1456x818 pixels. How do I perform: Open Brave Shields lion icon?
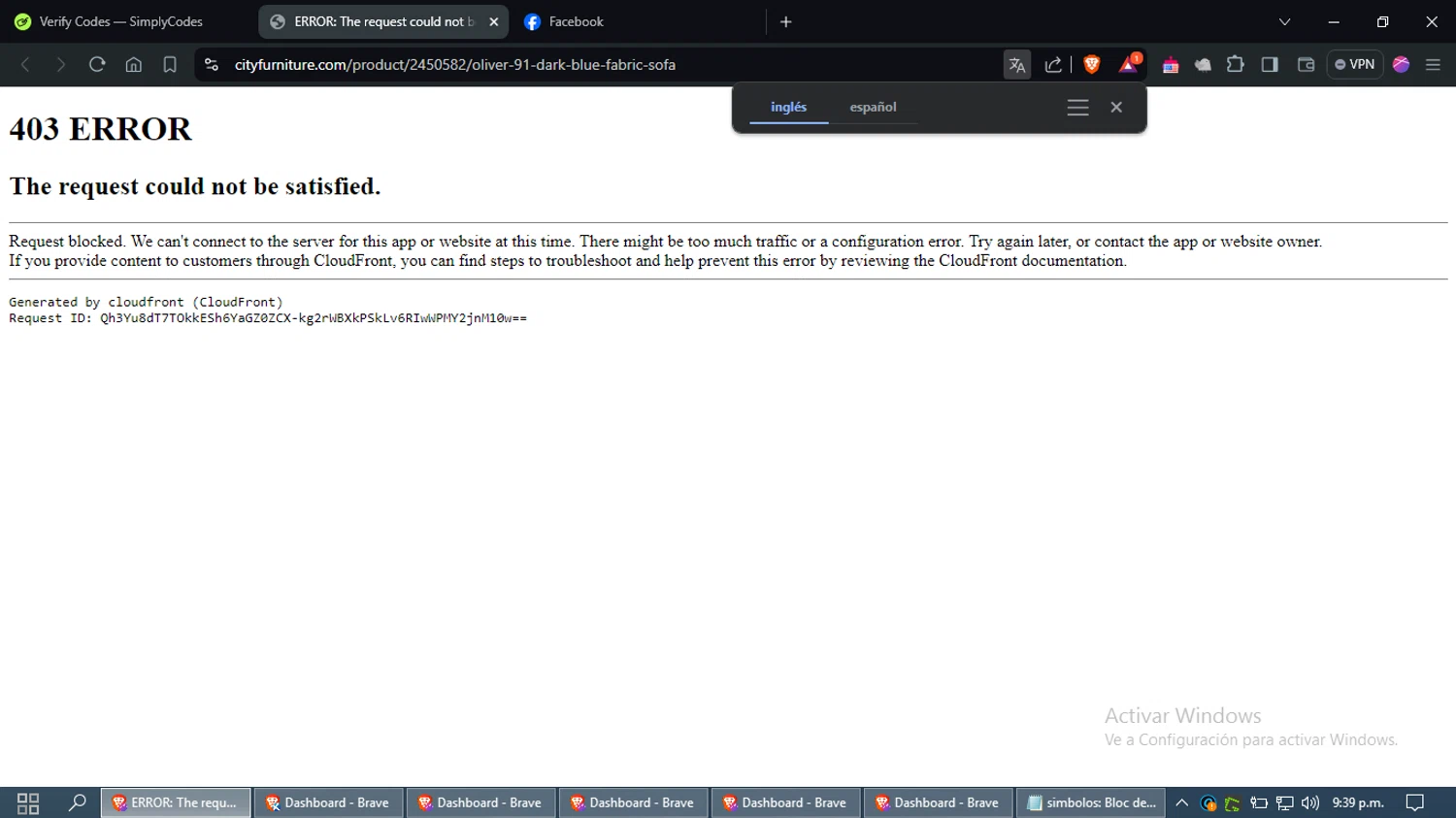pos(1092,65)
